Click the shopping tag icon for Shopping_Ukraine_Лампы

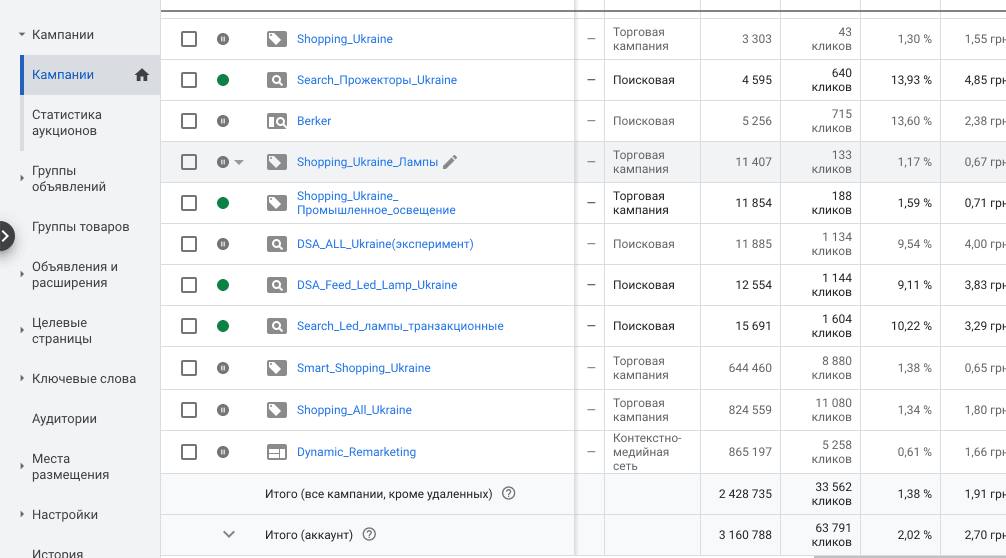coord(277,162)
